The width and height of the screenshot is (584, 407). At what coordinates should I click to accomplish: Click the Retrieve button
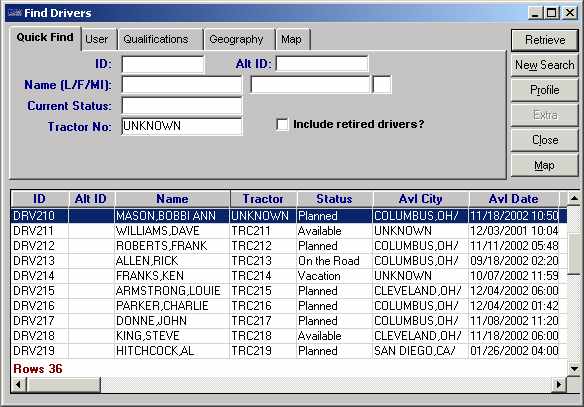[545, 40]
